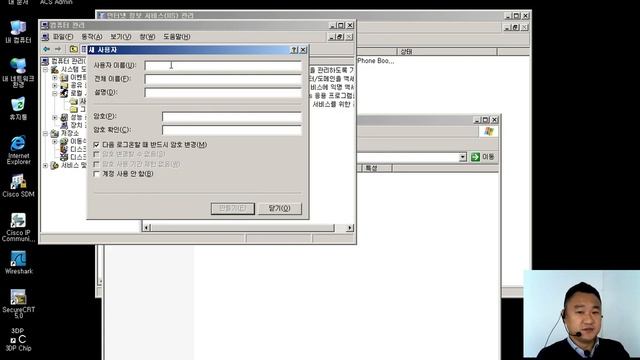Expand the 서비스 및 응용 프로그램 branch
Viewport: 640px width, 360px height.
[x=46, y=165]
